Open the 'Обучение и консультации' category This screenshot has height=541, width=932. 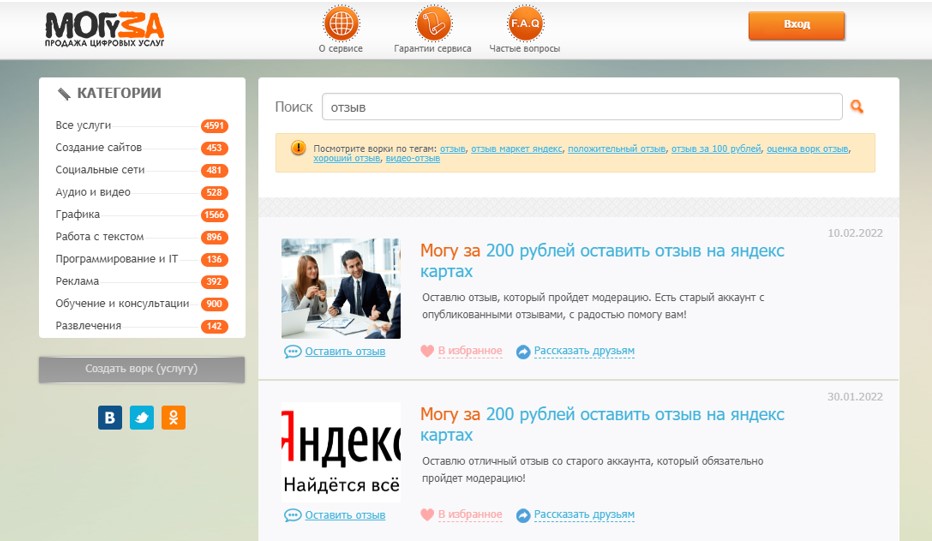pos(122,303)
